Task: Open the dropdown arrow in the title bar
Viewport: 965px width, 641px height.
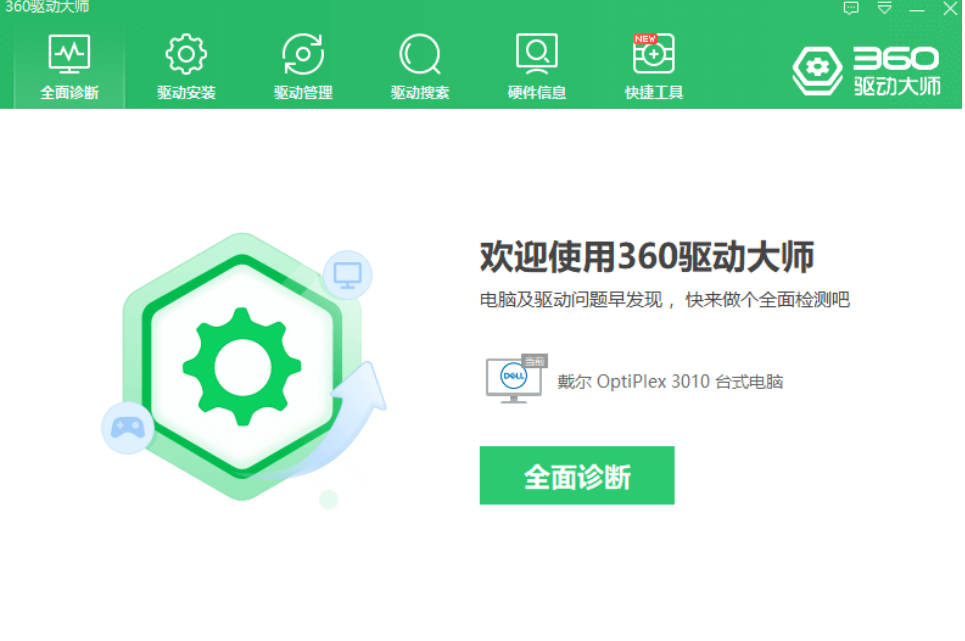Action: tap(883, 8)
